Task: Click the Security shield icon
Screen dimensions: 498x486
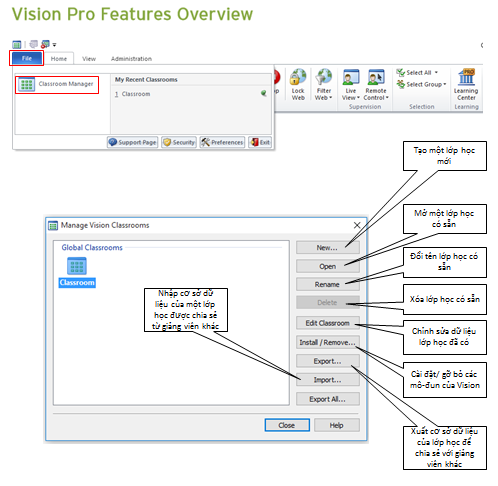Action: pyautogui.click(x=167, y=142)
